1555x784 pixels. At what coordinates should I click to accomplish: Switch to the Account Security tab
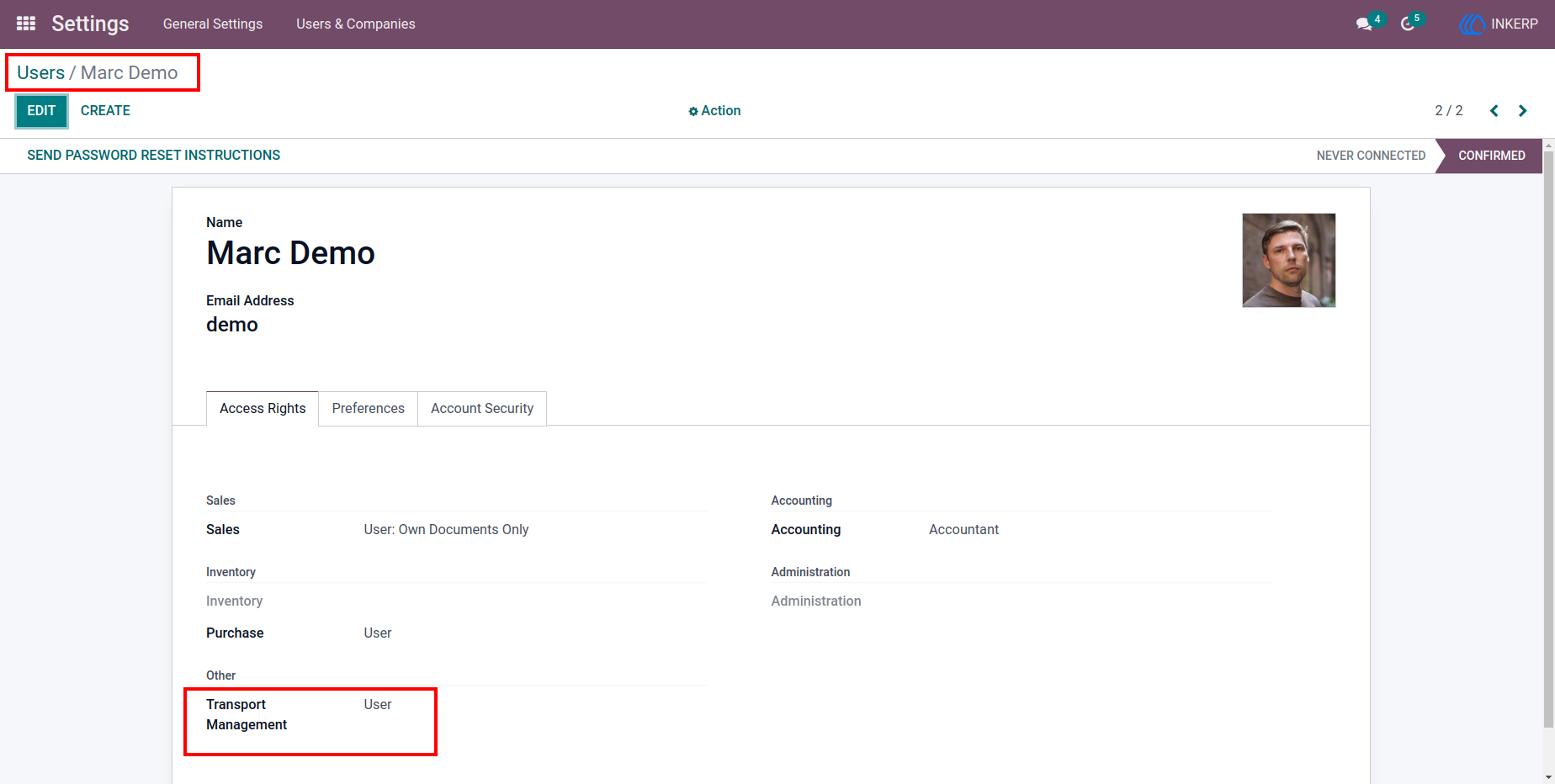482,409
